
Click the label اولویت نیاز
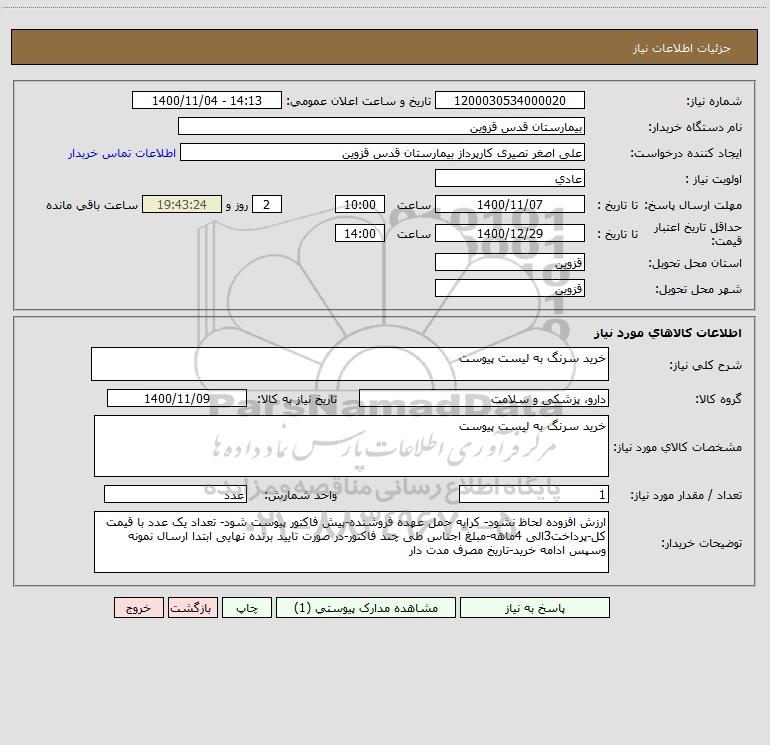click(x=714, y=180)
